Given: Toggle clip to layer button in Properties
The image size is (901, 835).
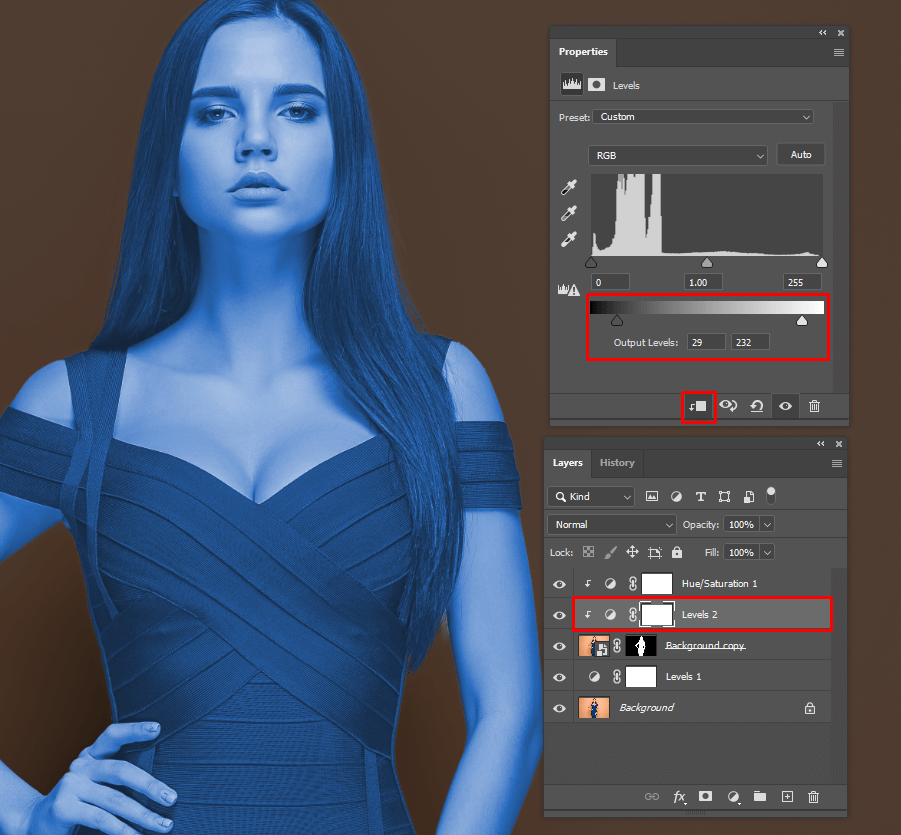Looking at the screenshot, I should tap(698, 406).
